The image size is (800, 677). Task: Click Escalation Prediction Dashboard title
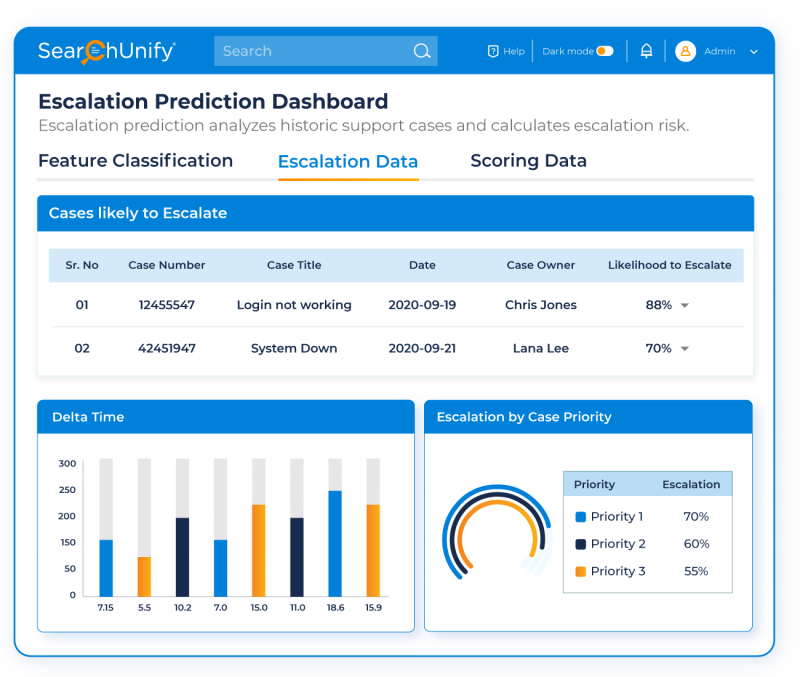[213, 102]
